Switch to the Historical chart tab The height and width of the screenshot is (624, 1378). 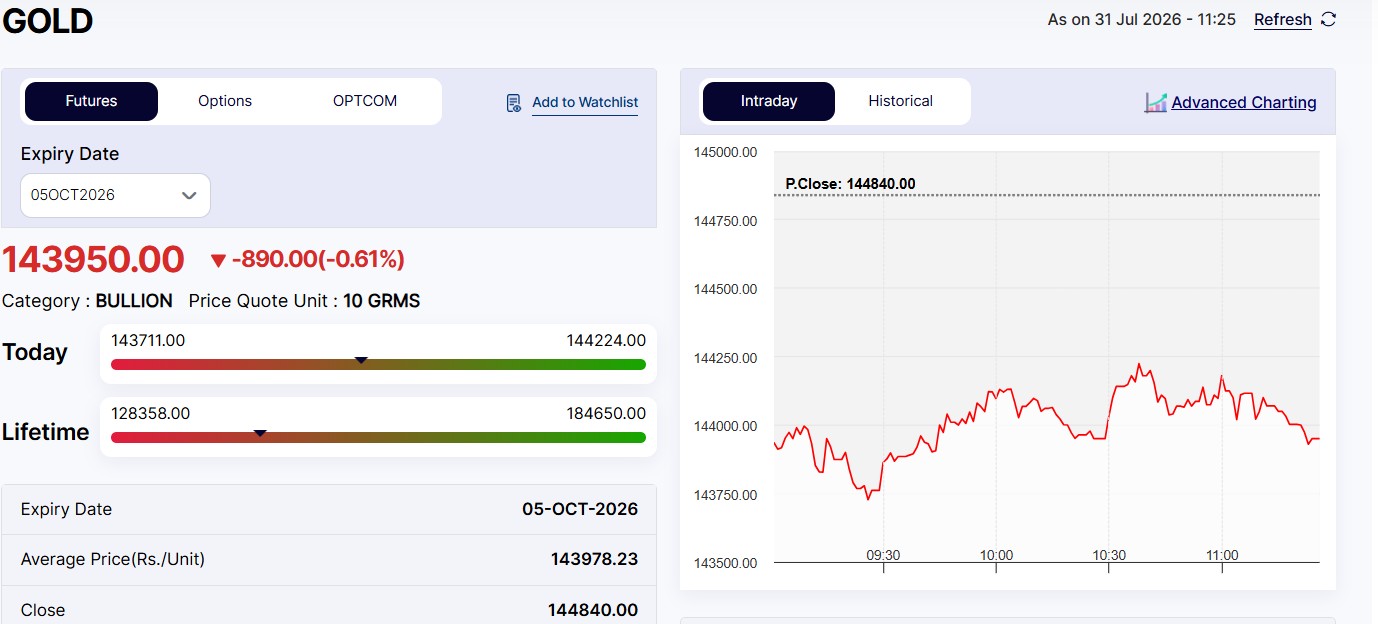900,101
